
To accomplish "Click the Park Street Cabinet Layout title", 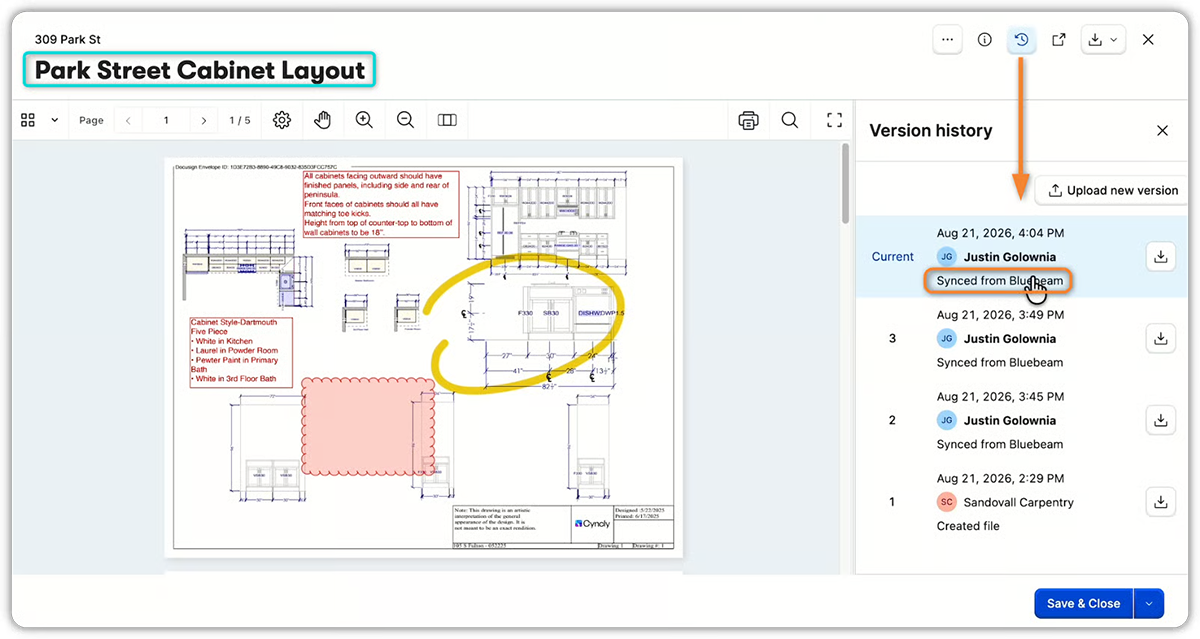I will (200, 71).
